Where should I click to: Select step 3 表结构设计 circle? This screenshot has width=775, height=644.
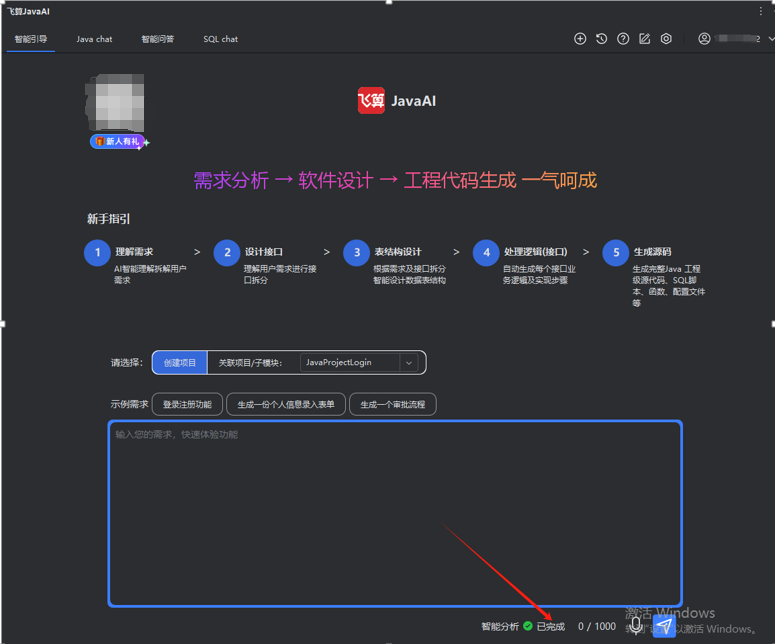[x=356, y=253]
